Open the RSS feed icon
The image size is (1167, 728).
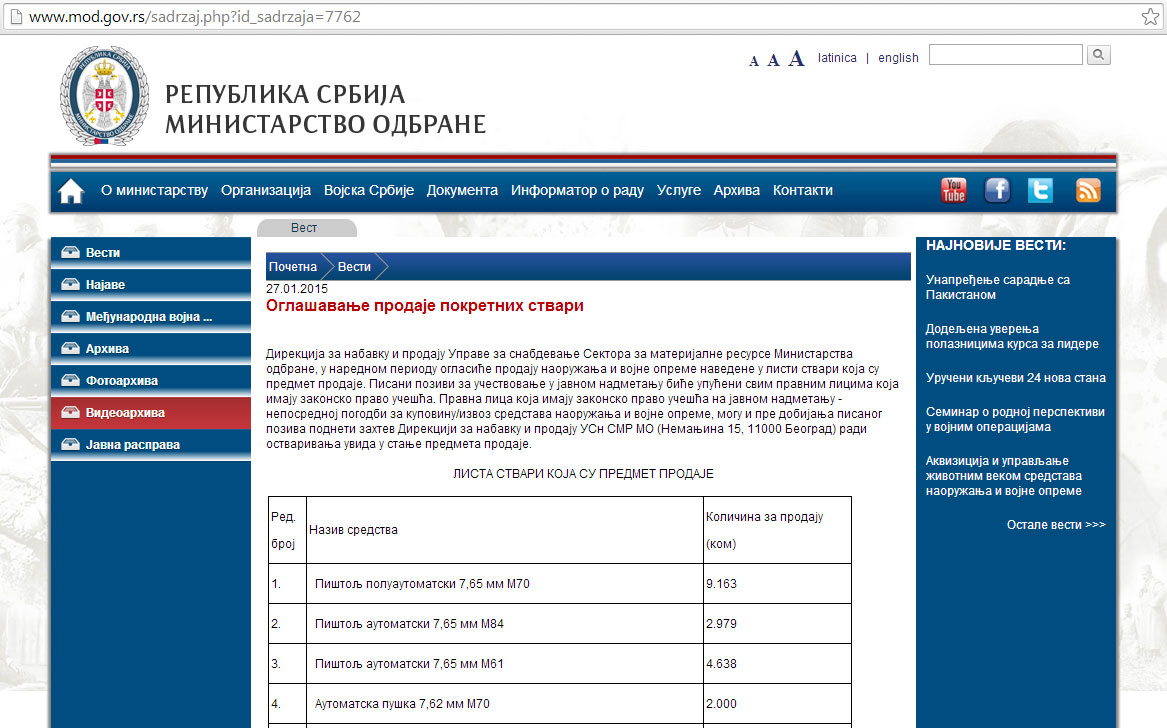pos(1088,191)
